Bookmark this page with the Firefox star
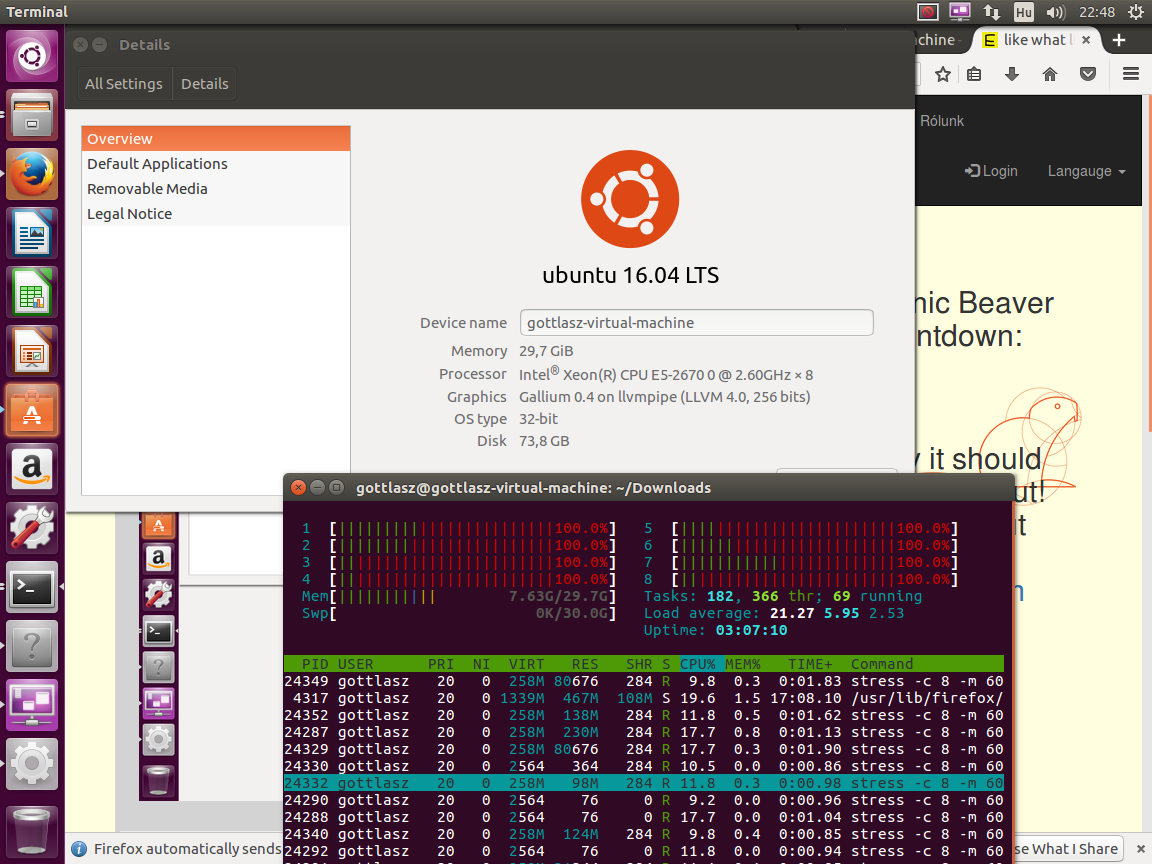 tap(943, 74)
